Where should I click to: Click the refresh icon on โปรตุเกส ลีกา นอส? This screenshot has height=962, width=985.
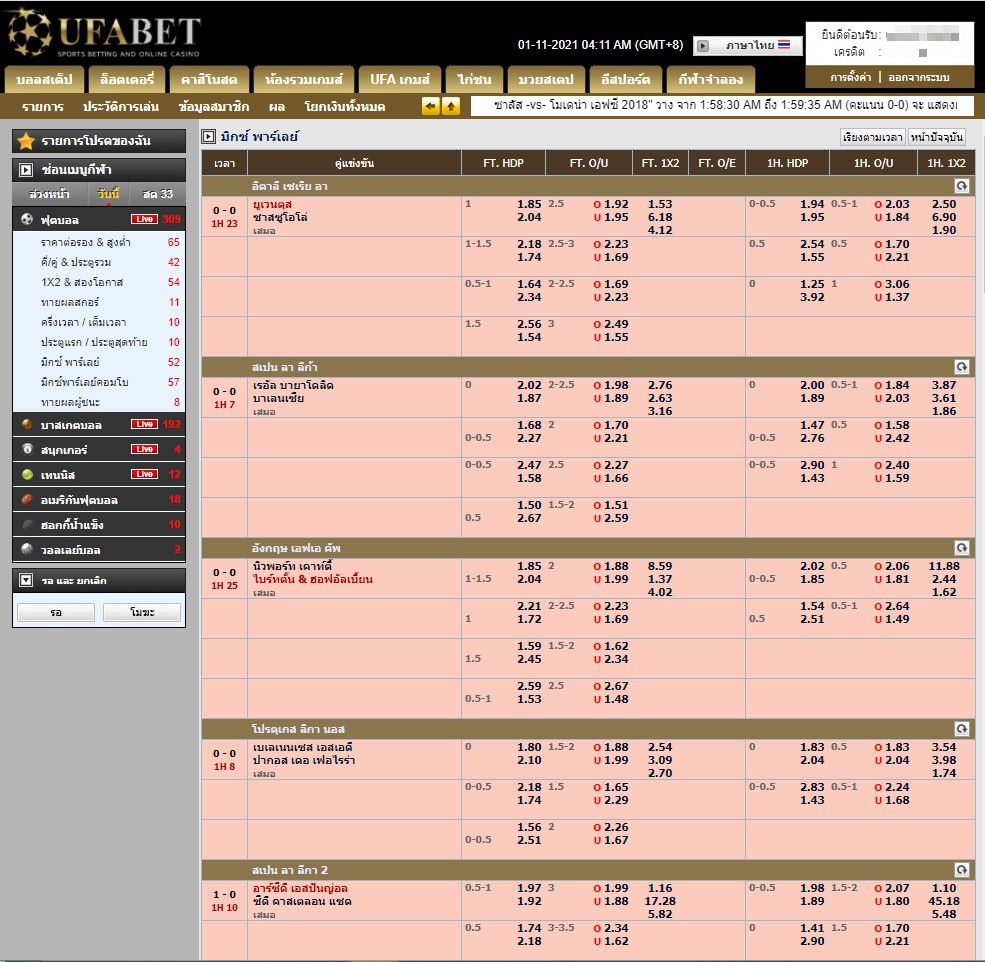click(x=962, y=729)
